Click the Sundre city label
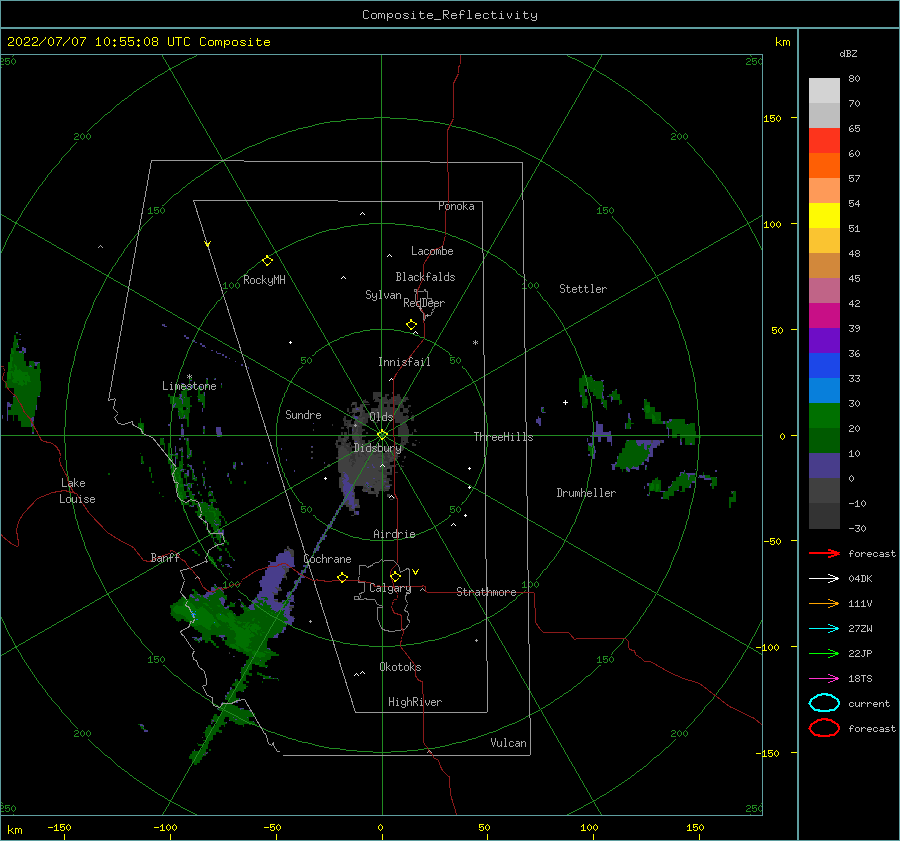 click(x=303, y=414)
